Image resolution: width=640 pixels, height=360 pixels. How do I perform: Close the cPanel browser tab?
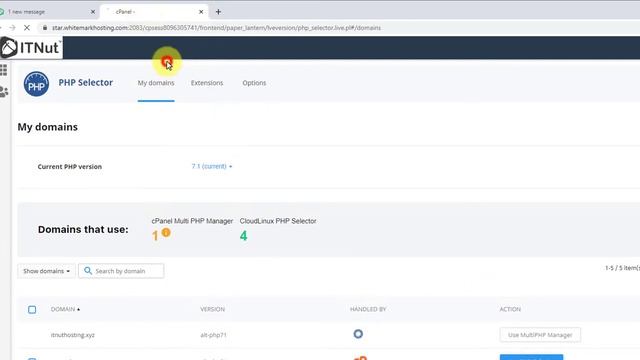(201, 12)
